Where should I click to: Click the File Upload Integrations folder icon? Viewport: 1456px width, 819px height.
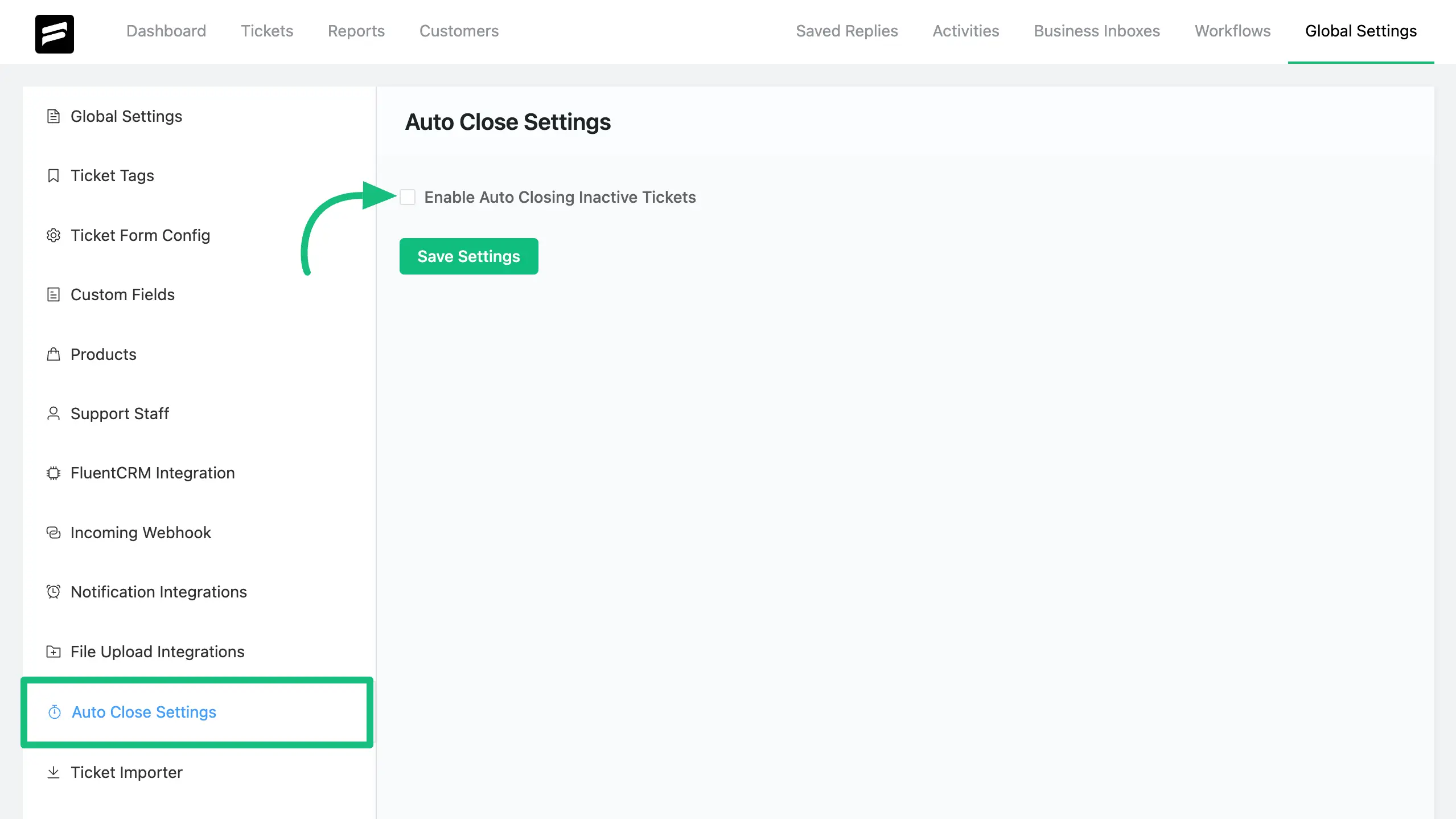point(54,652)
